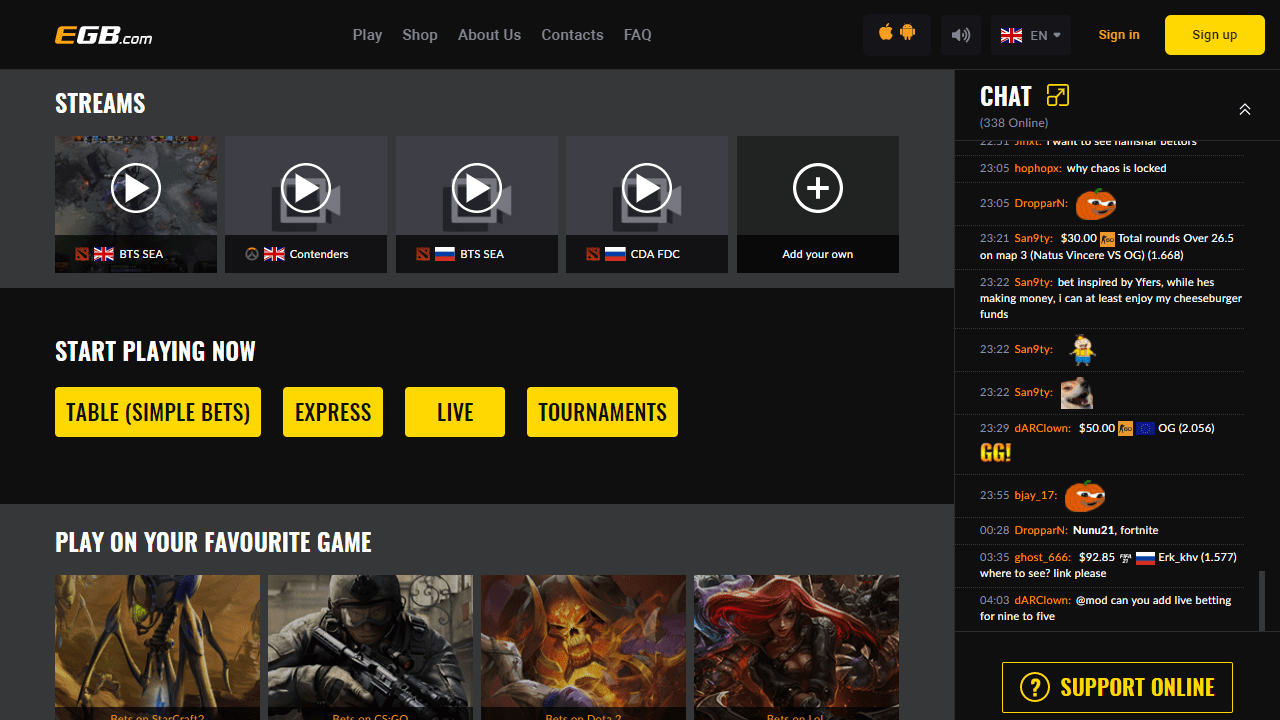1280x720 pixels.
Task: Click the EGB.com logo
Action: [104, 35]
